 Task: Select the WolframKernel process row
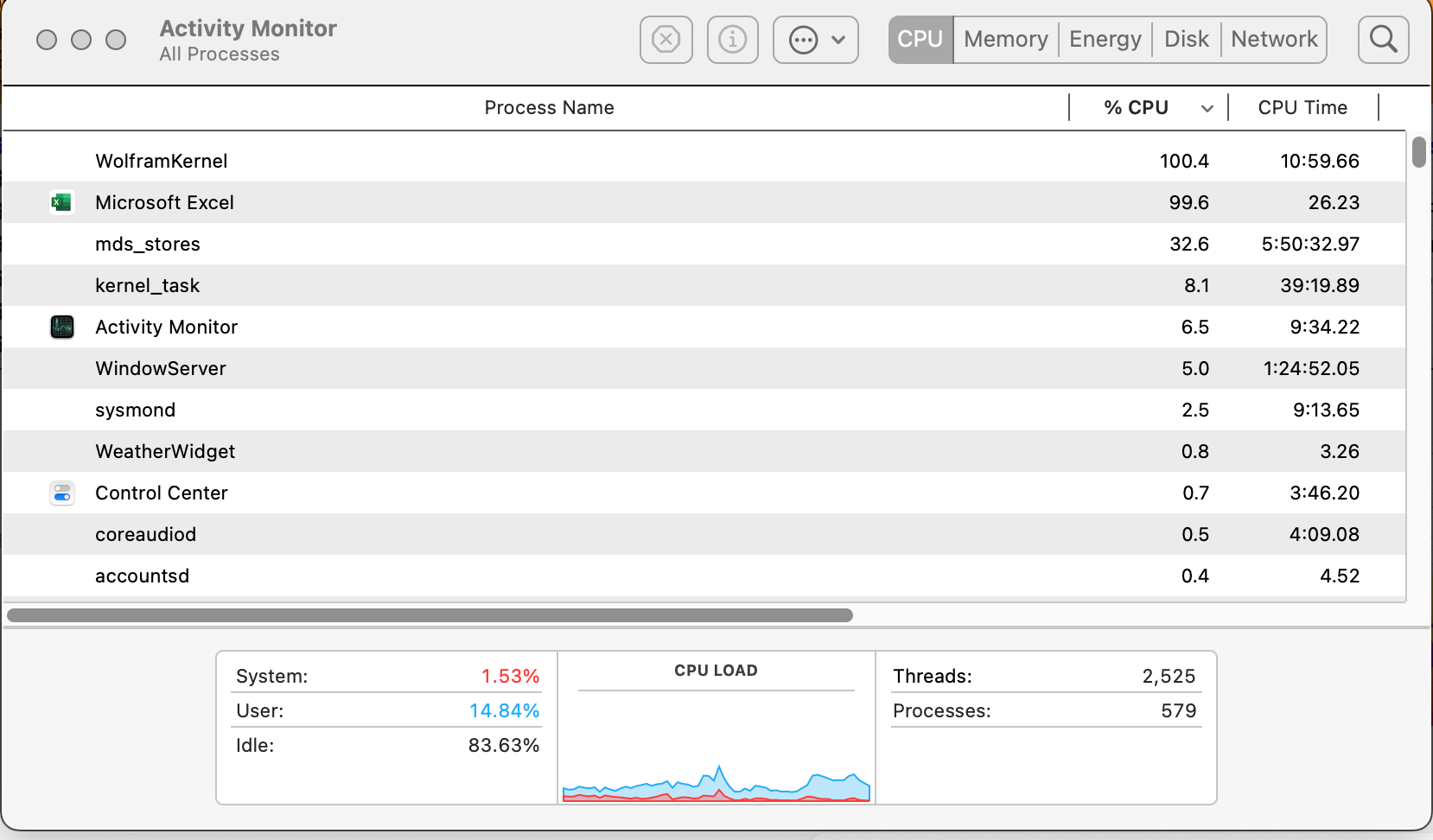[x=704, y=161]
